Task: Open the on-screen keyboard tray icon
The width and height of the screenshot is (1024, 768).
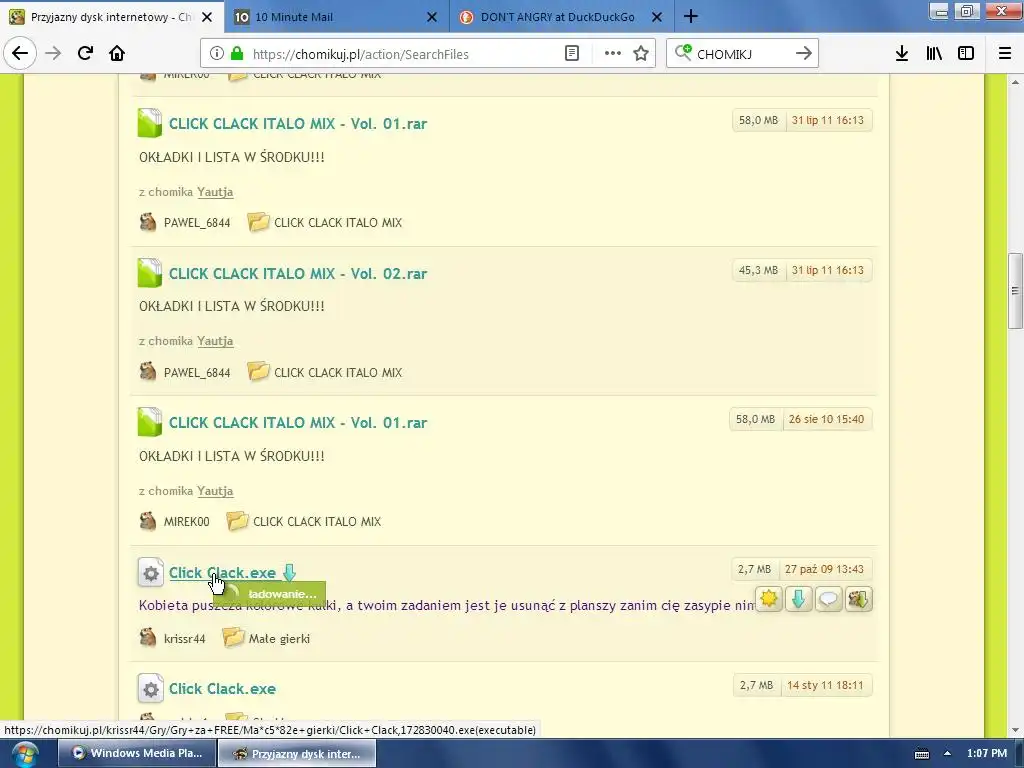Action: [921, 754]
